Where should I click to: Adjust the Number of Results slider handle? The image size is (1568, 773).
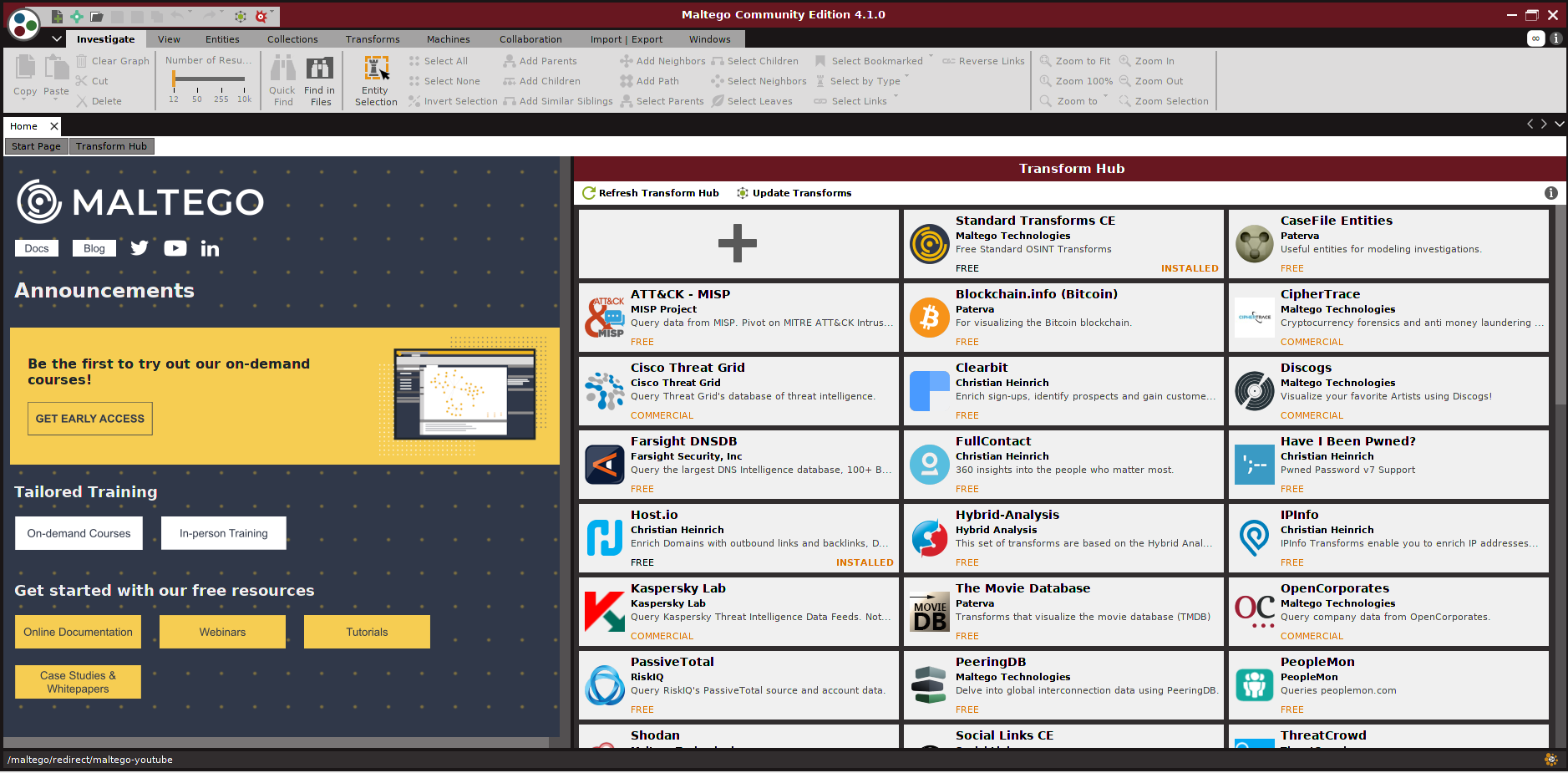(174, 79)
